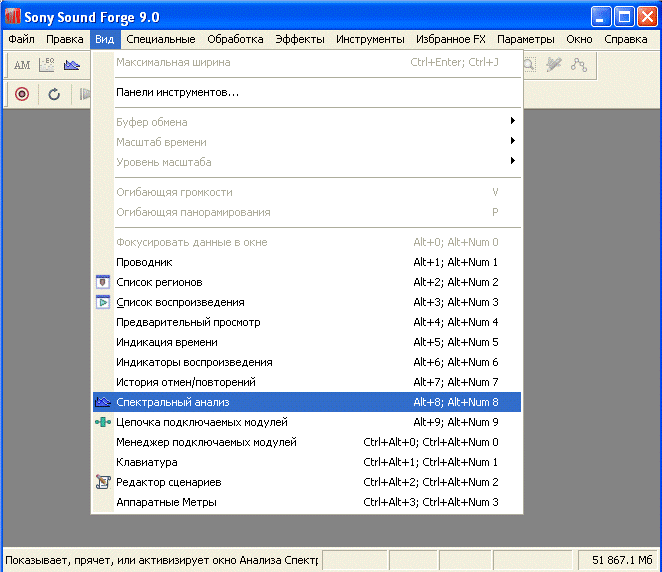662x572 pixels.
Task: Select Цепочка подключаемых модулей entry
Action: click(x=307, y=422)
